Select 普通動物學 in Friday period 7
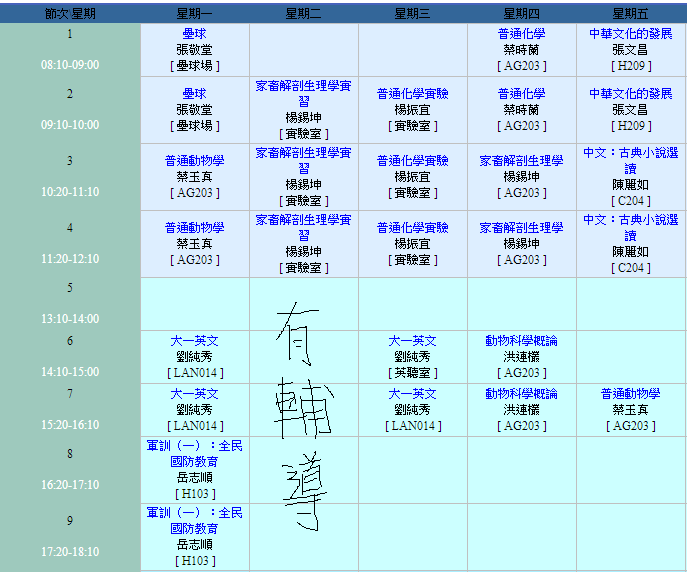 630,394
